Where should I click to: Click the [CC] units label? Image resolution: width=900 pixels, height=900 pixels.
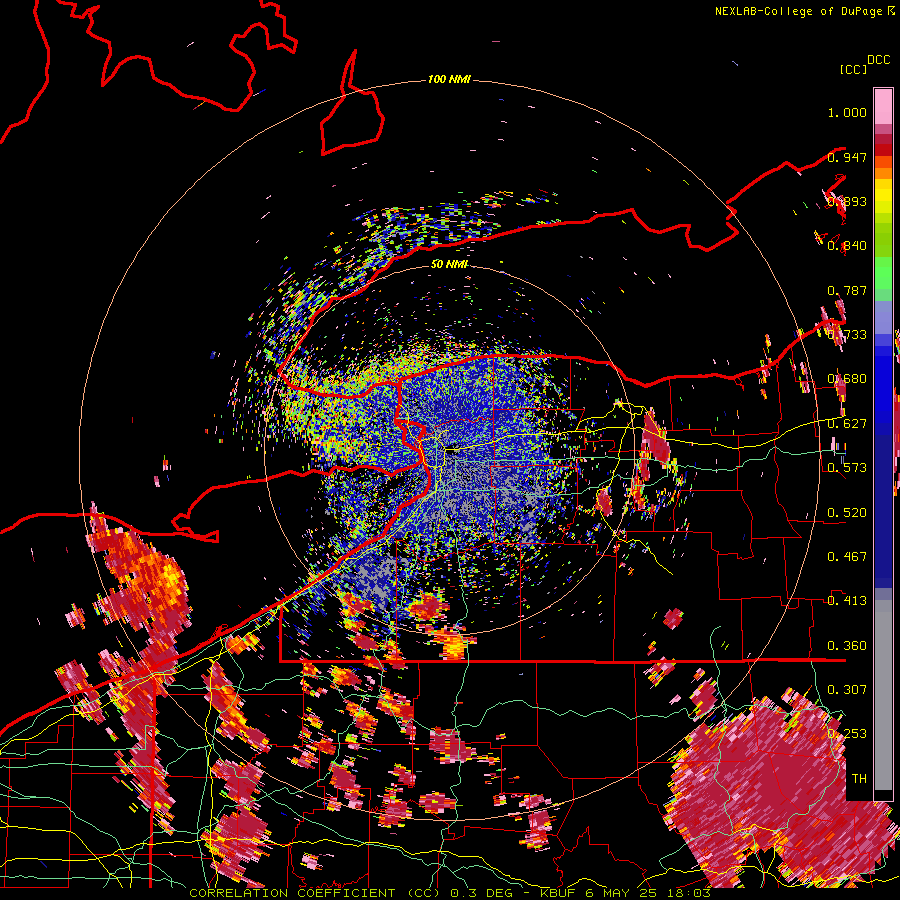[x=854, y=69]
